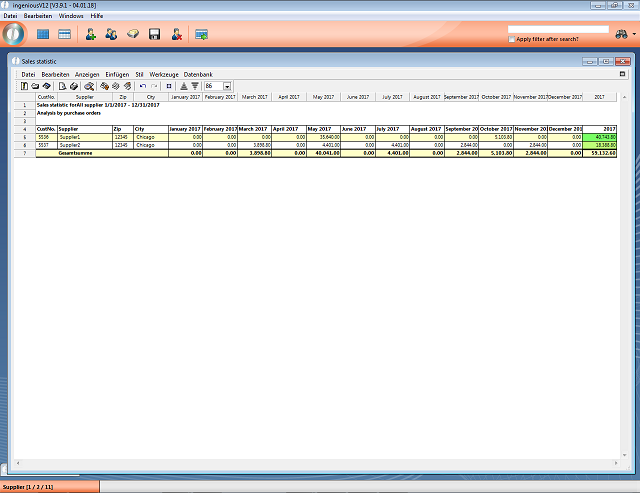Switch to the table list view icon

pyautogui.click(x=64, y=34)
